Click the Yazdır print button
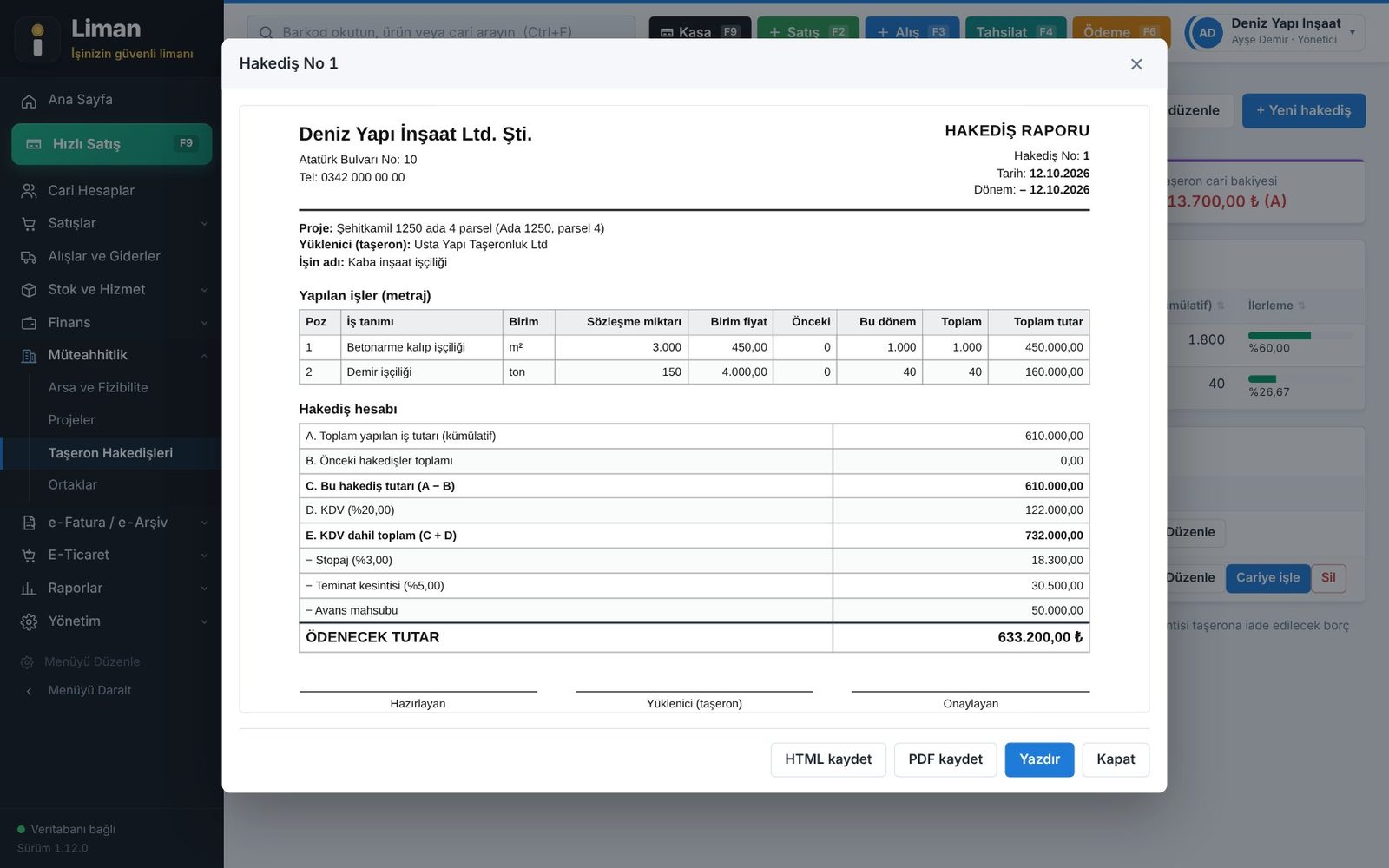 1039,759
